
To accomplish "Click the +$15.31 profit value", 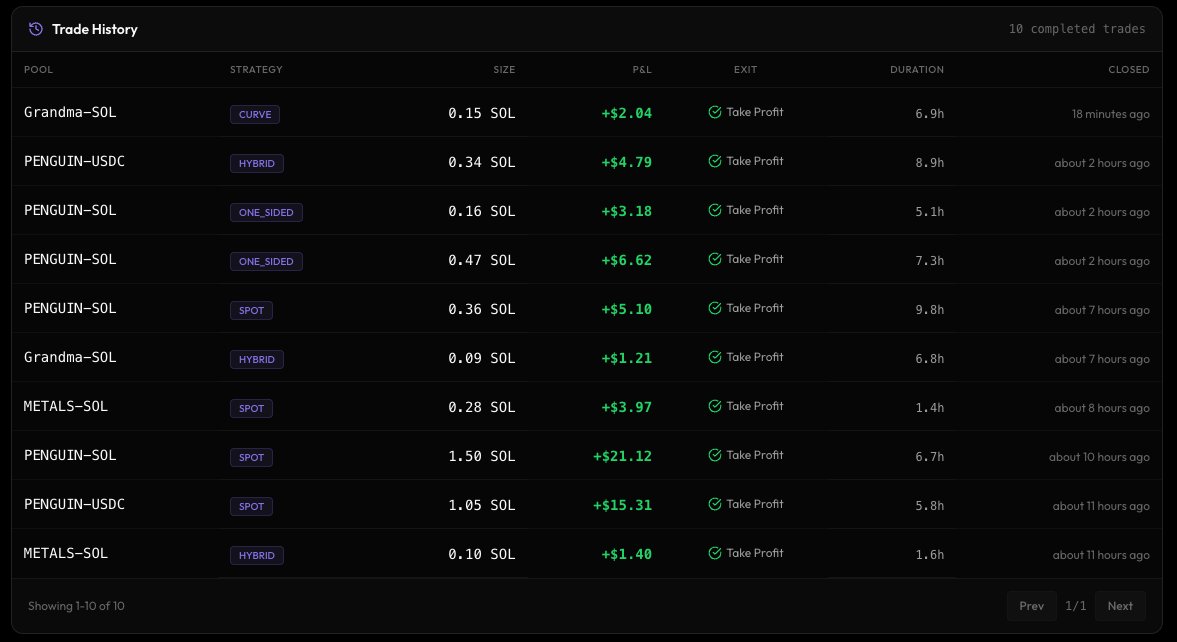I will click(622, 505).
